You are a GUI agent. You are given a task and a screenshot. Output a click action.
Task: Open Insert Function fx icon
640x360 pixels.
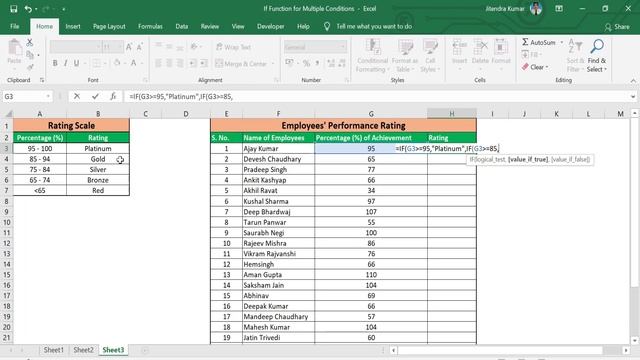point(113,96)
